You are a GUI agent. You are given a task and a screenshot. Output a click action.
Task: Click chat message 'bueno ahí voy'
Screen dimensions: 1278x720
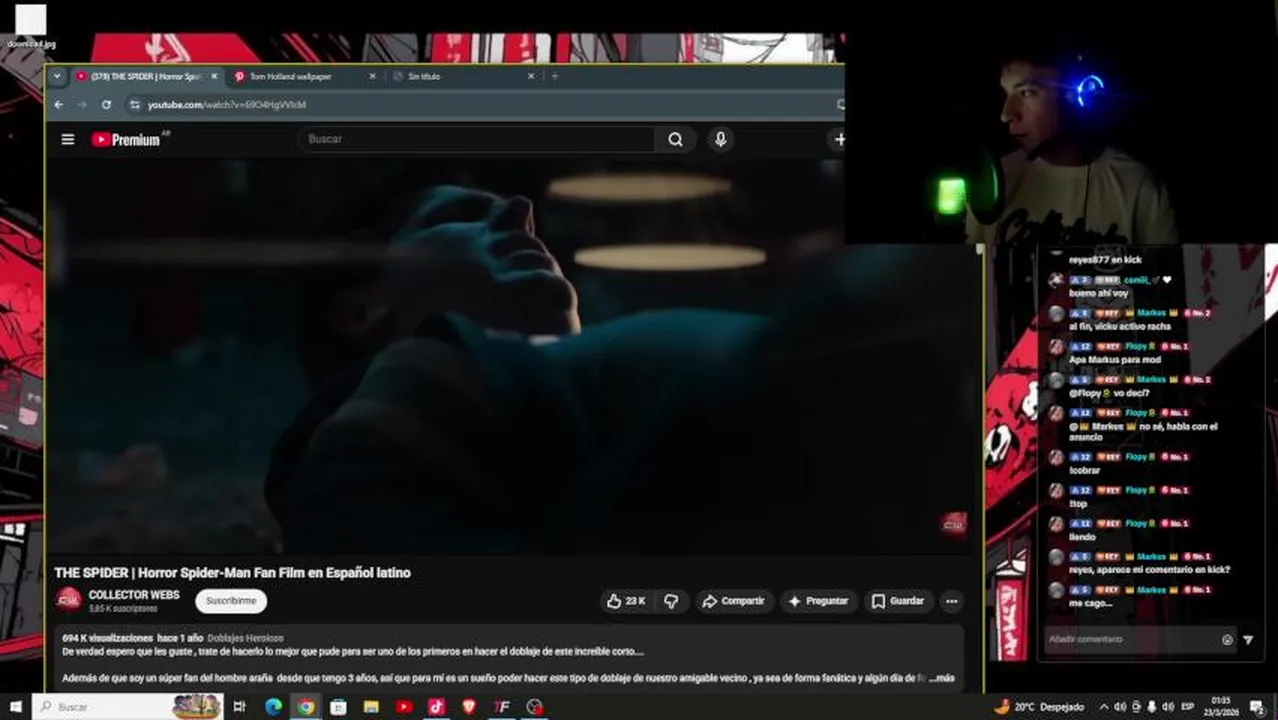point(1098,293)
